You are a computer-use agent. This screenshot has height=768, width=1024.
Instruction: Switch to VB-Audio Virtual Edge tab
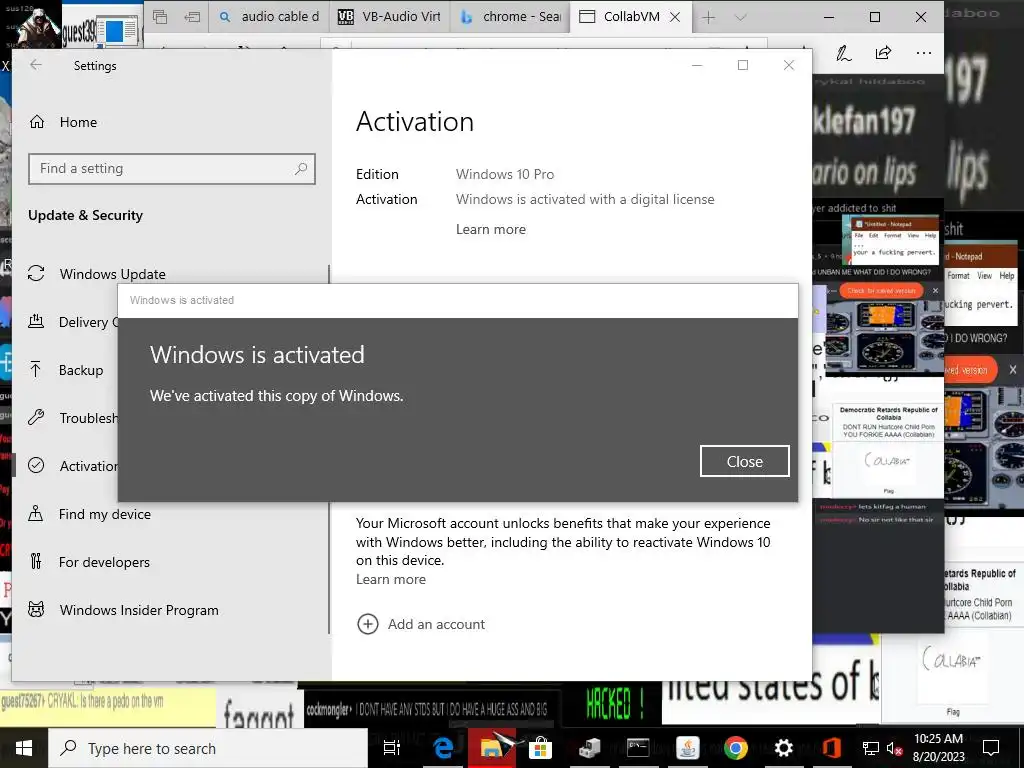pyautogui.click(x=391, y=17)
